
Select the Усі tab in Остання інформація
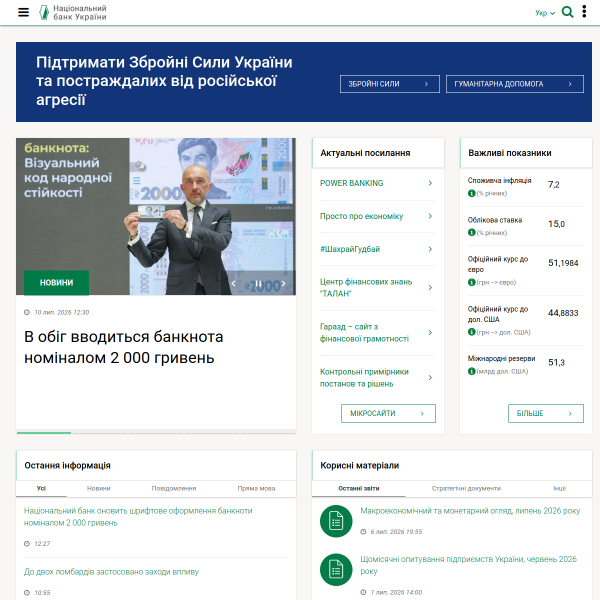(41, 488)
